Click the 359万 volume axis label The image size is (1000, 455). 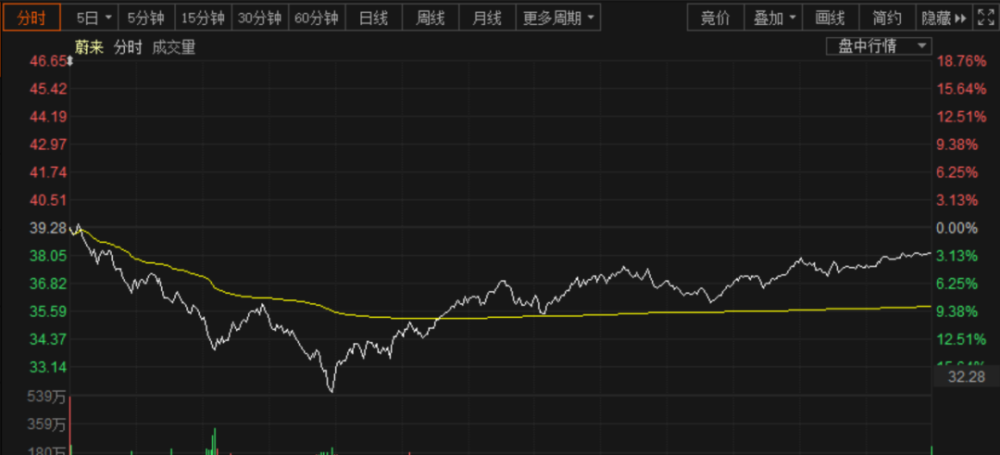click(x=47, y=425)
